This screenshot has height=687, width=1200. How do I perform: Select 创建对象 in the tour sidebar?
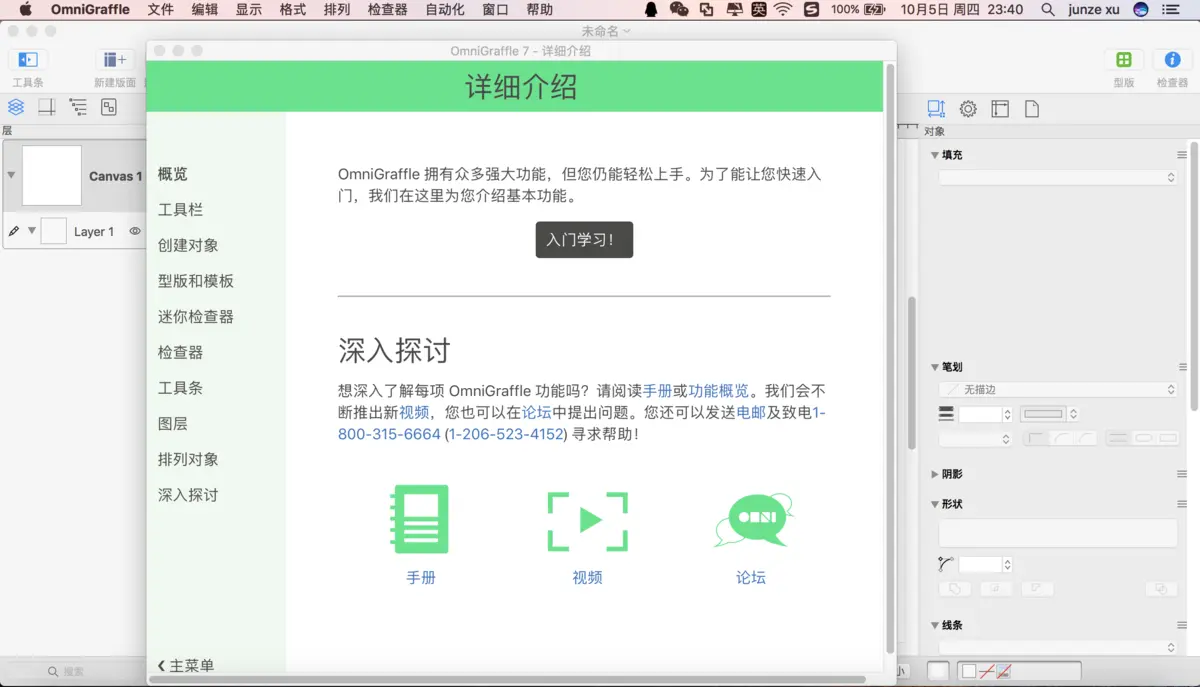pos(188,245)
